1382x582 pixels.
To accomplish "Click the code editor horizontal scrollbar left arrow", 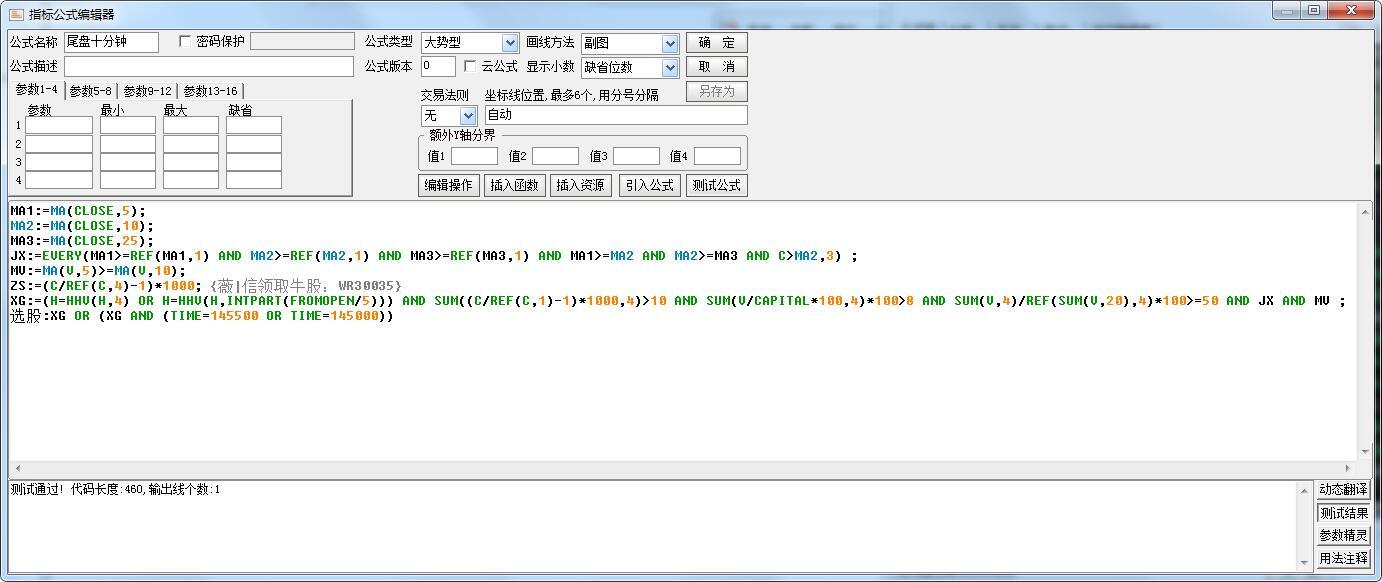I will coord(17,468).
